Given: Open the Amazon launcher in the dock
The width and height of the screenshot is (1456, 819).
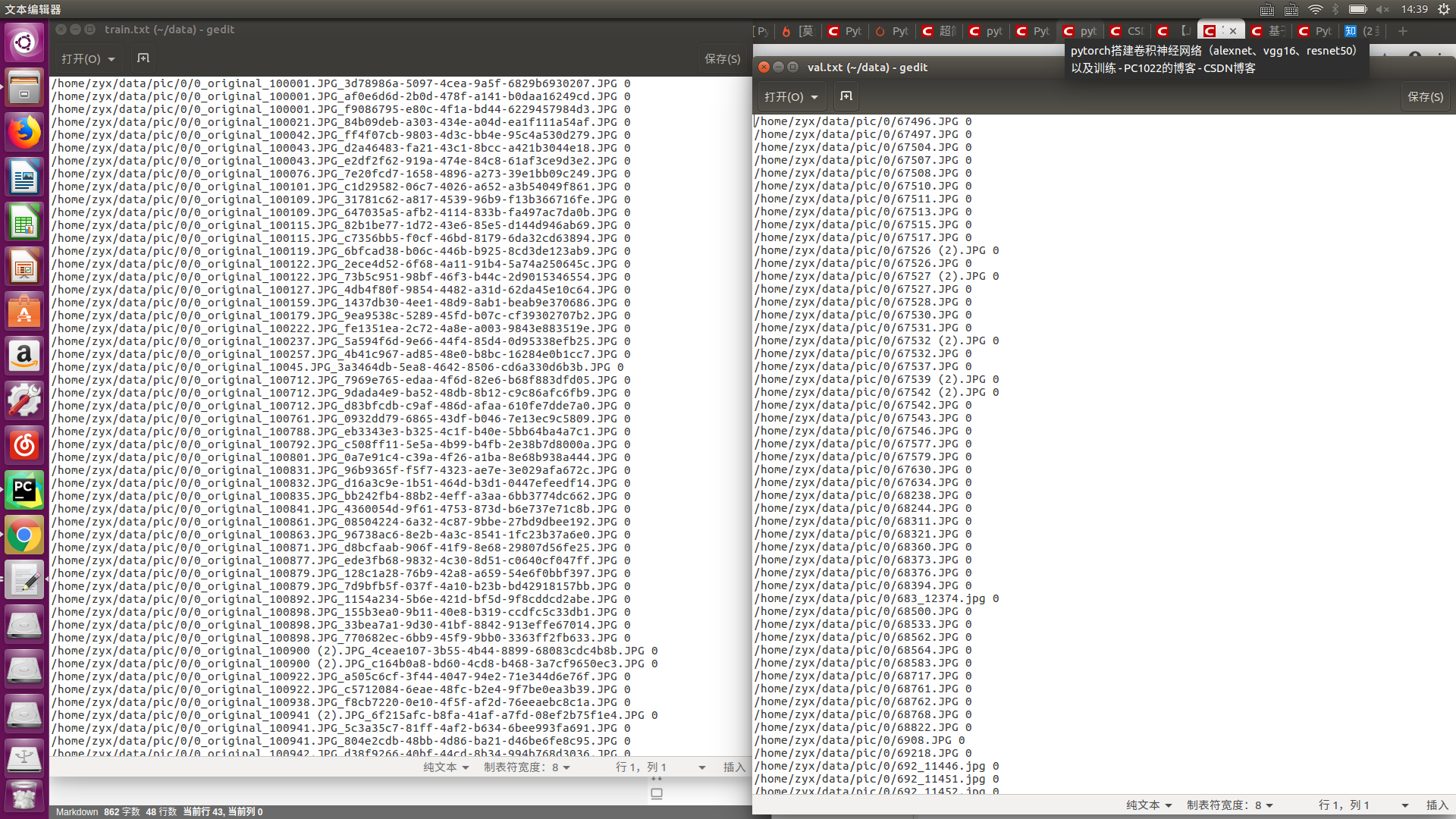Looking at the screenshot, I should click(24, 356).
